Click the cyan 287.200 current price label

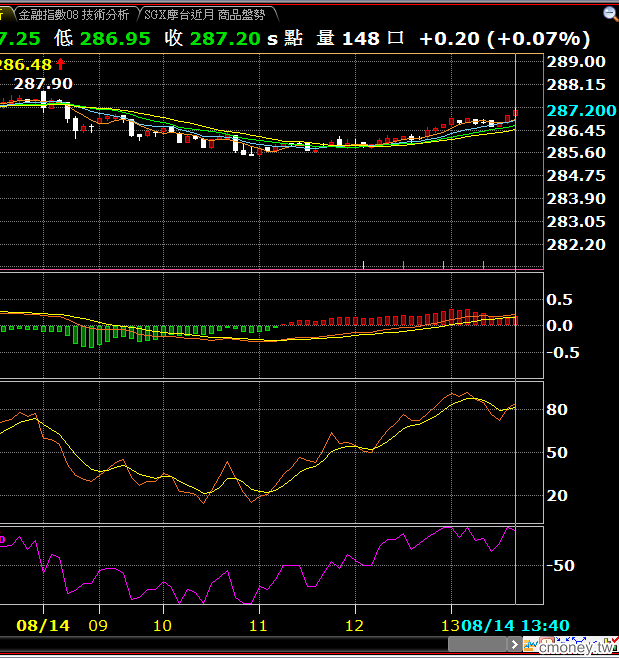581,110
